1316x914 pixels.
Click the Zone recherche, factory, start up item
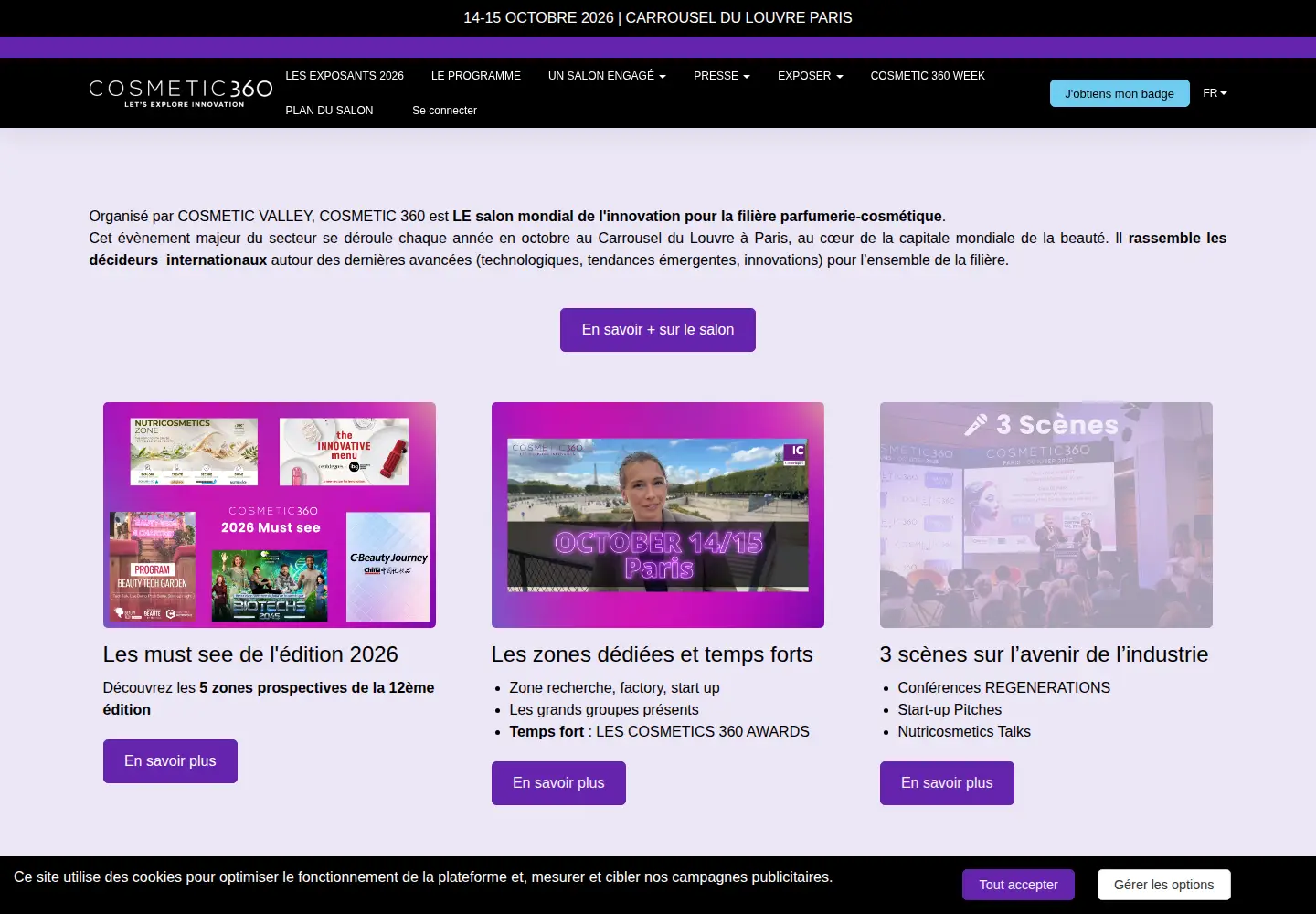(x=614, y=688)
